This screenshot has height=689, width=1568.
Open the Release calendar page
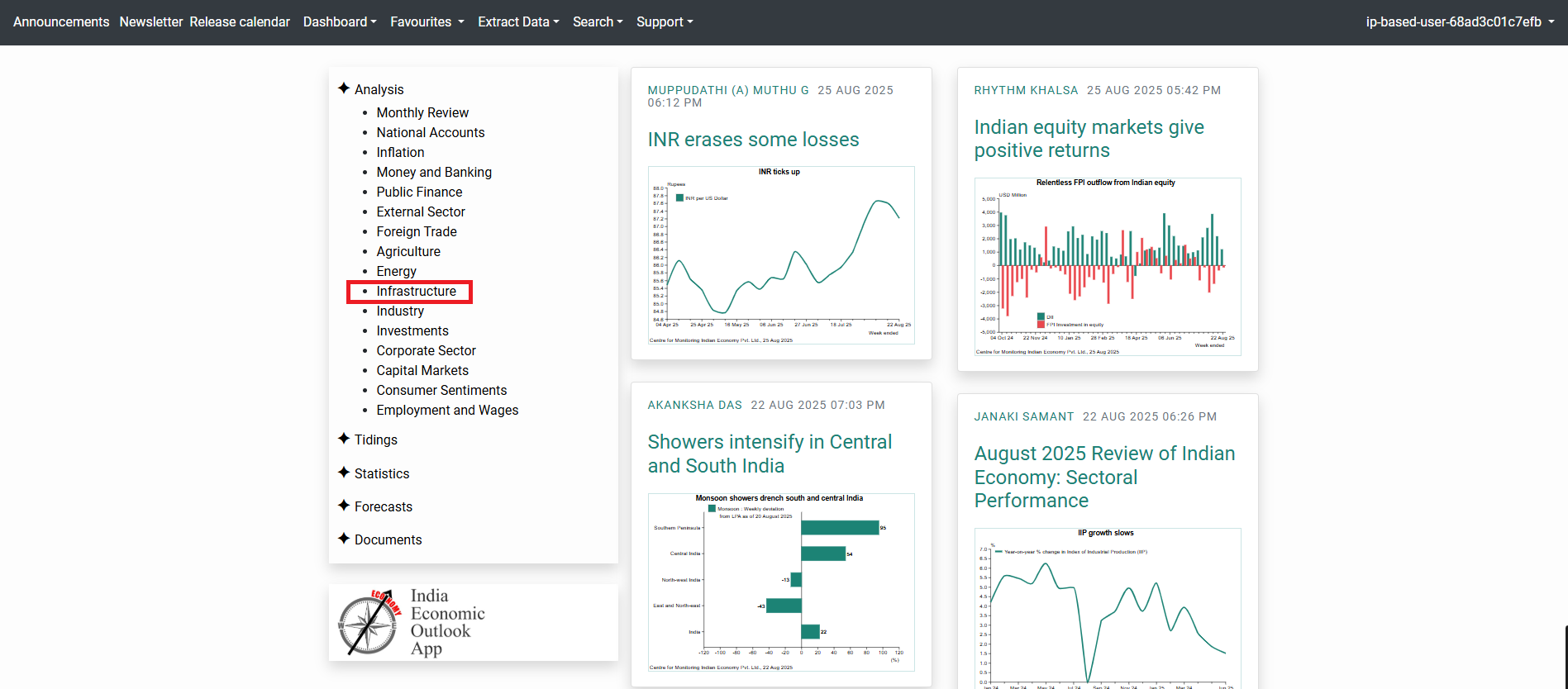coord(240,22)
